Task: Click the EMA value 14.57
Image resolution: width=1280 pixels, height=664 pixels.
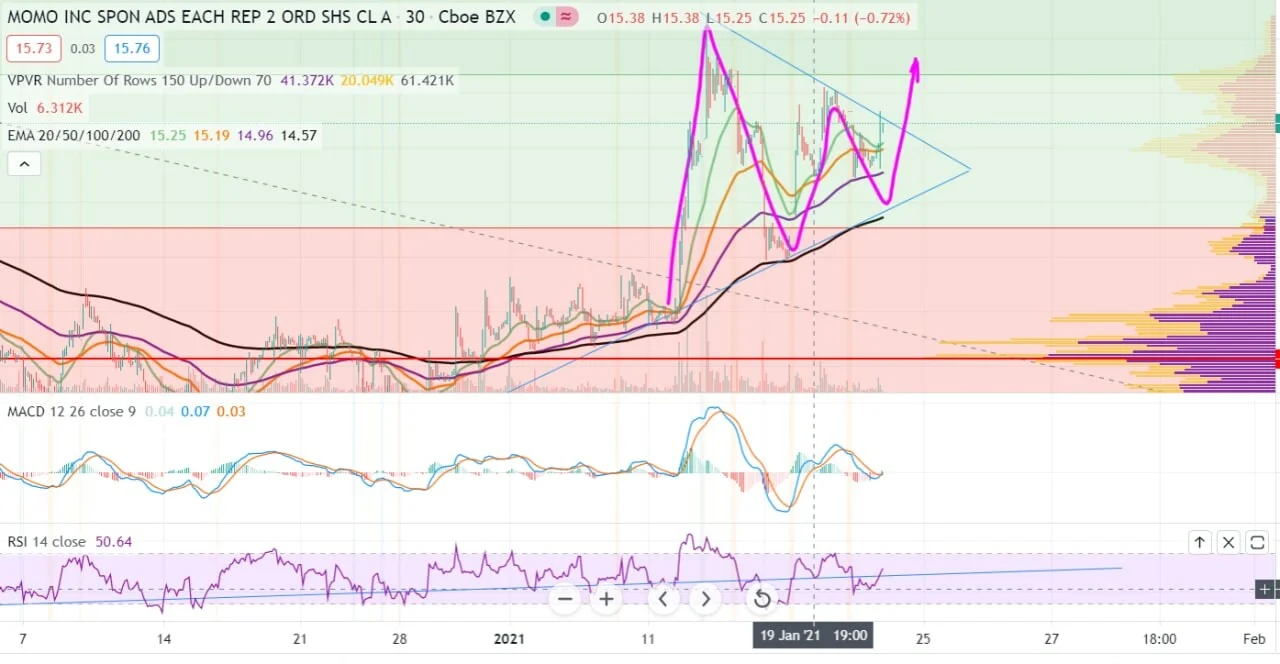Action: pyautogui.click(x=300, y=135)
